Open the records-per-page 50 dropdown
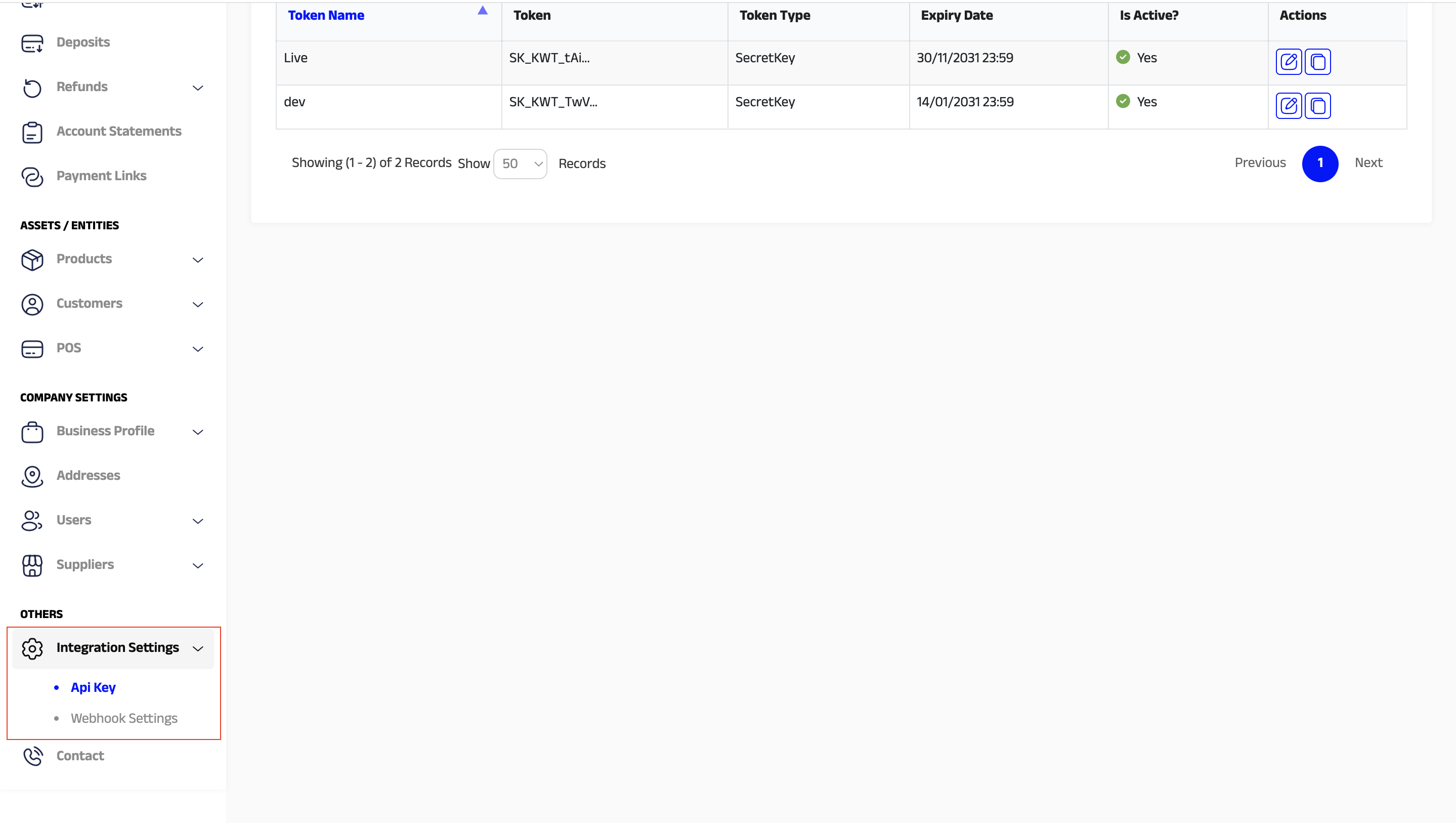Image resolution: width=1456 pixels, height=823 pixels. click(x=520, y=164)
